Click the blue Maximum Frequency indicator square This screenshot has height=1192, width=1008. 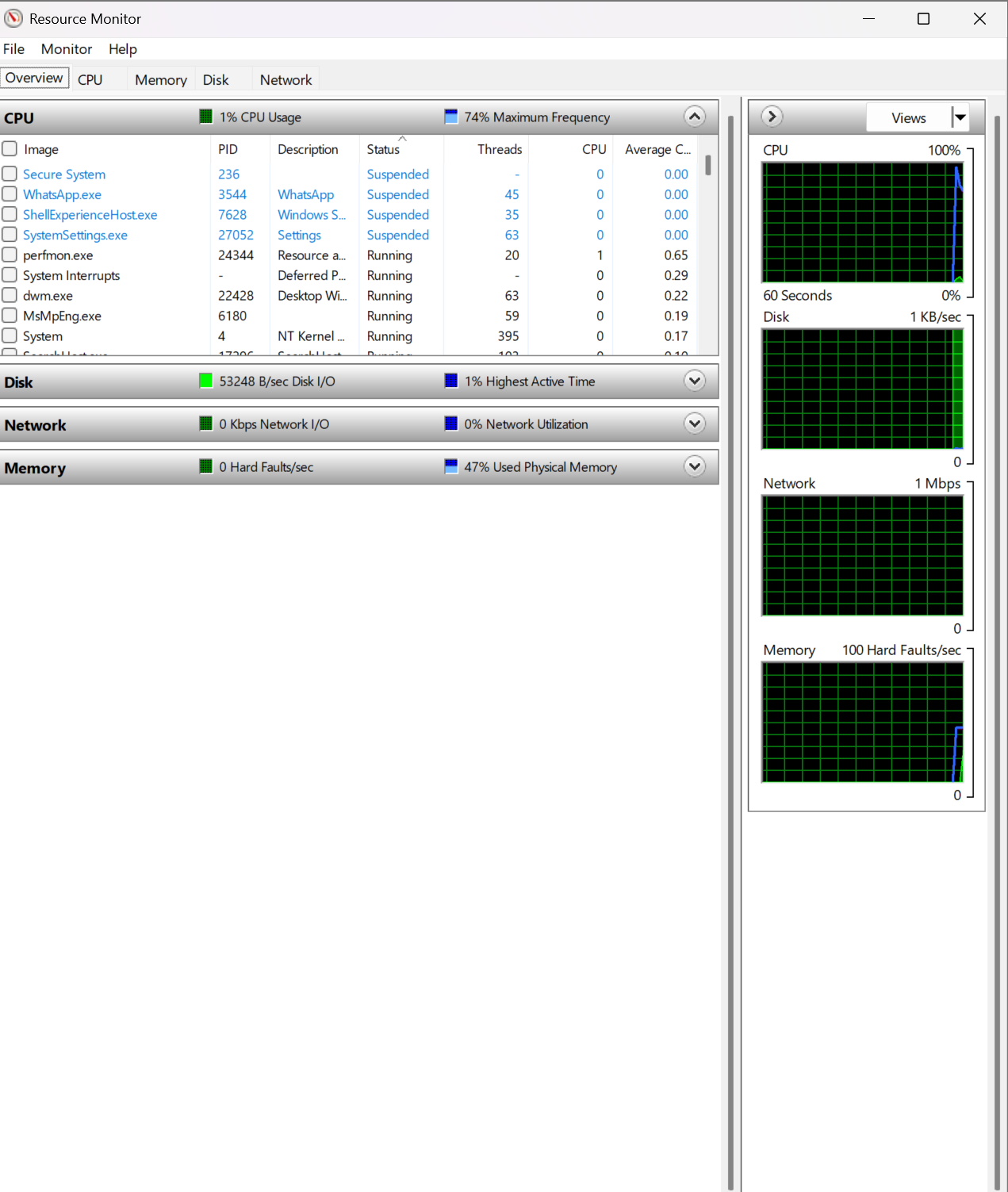pos(450,117)
